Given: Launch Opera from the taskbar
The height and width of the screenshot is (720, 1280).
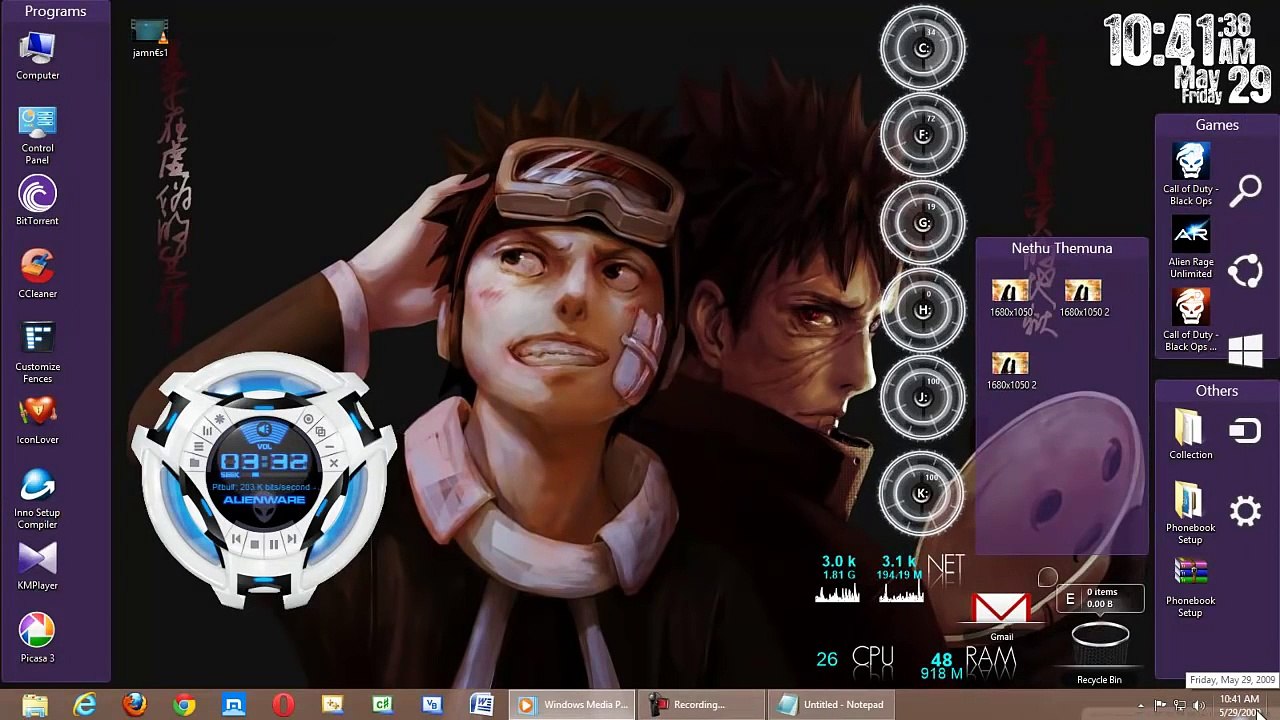Looking at the screenshot, I should coord(283,705).
